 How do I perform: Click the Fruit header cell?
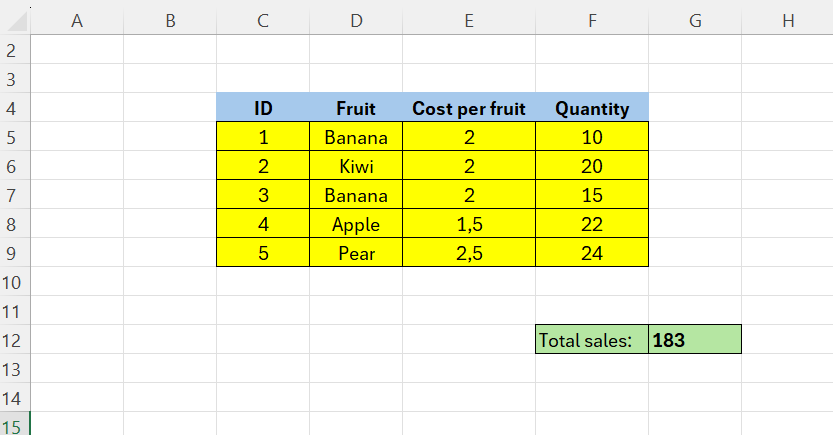[x=356, y=109]
